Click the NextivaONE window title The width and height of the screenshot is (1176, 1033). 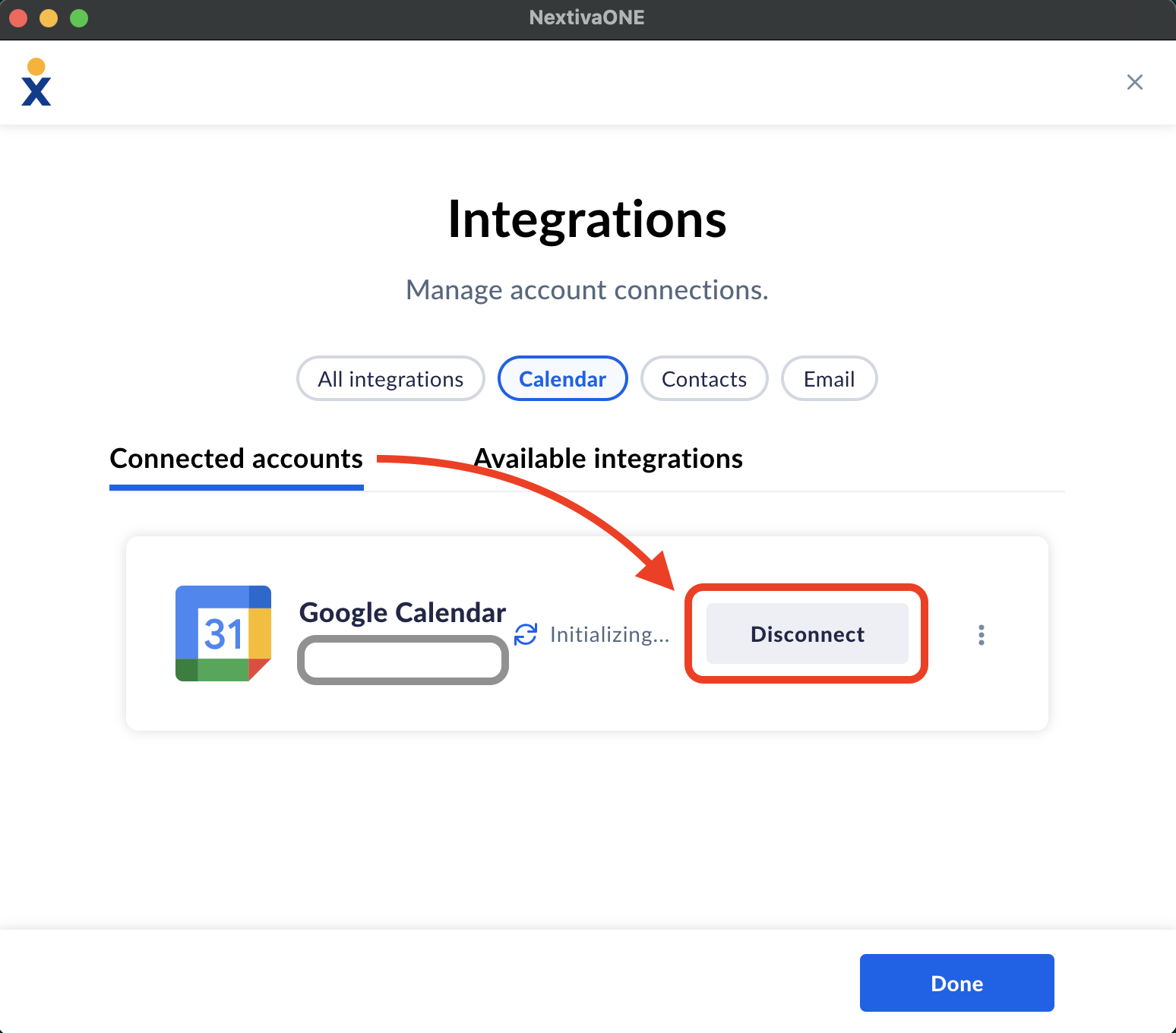tap(587, 17)
